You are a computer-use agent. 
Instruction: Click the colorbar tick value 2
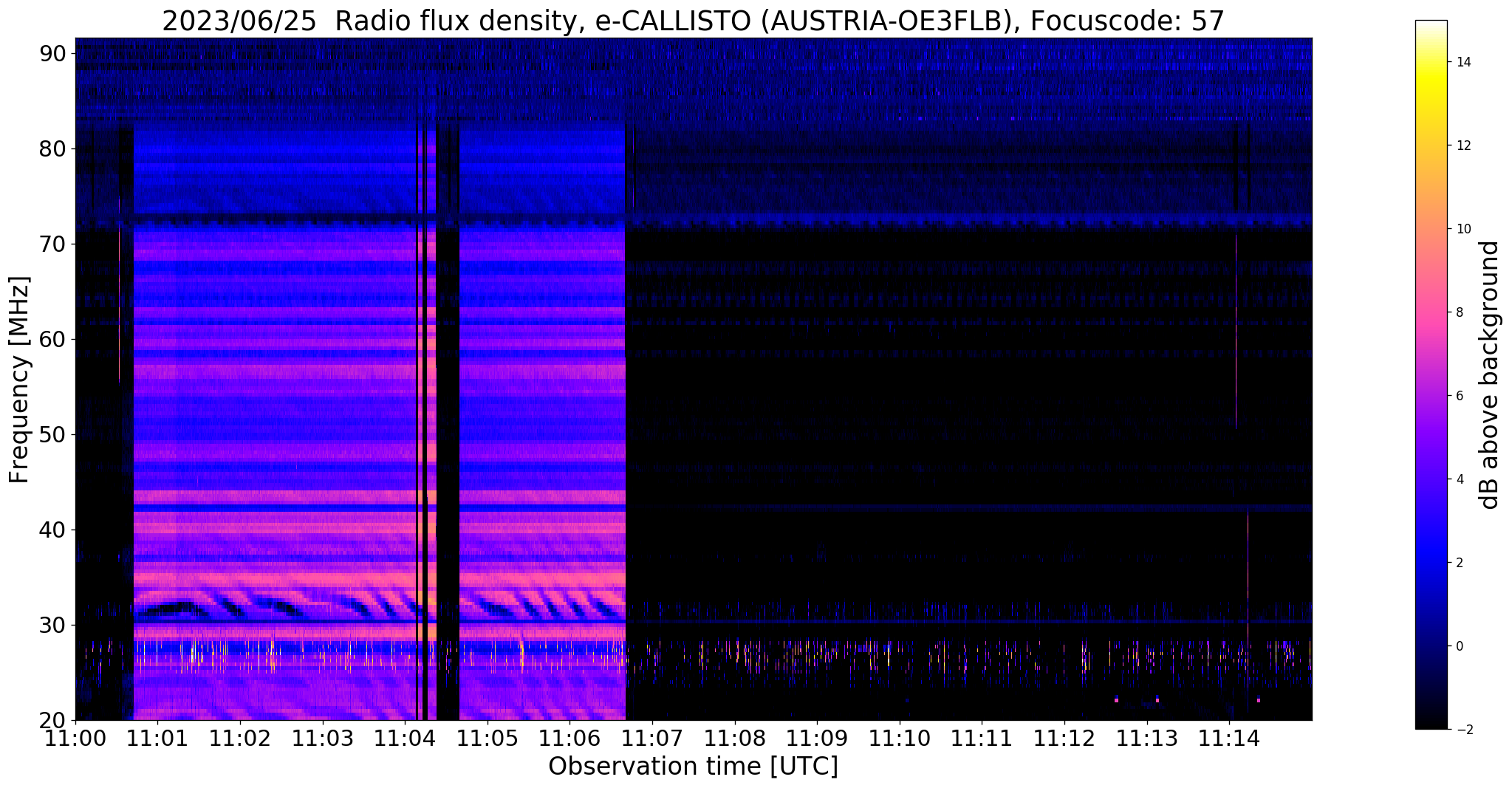[x=1460, y=563]
